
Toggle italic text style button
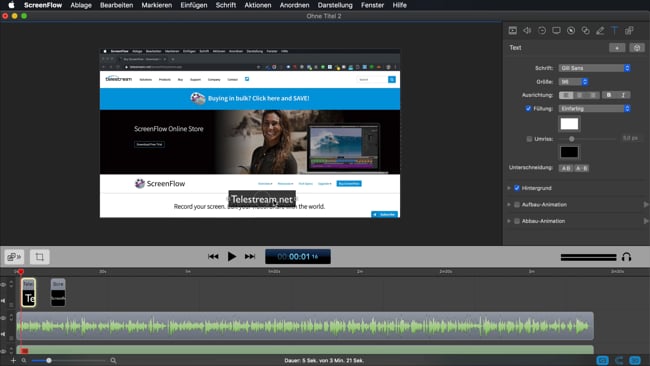click(623, 95)
